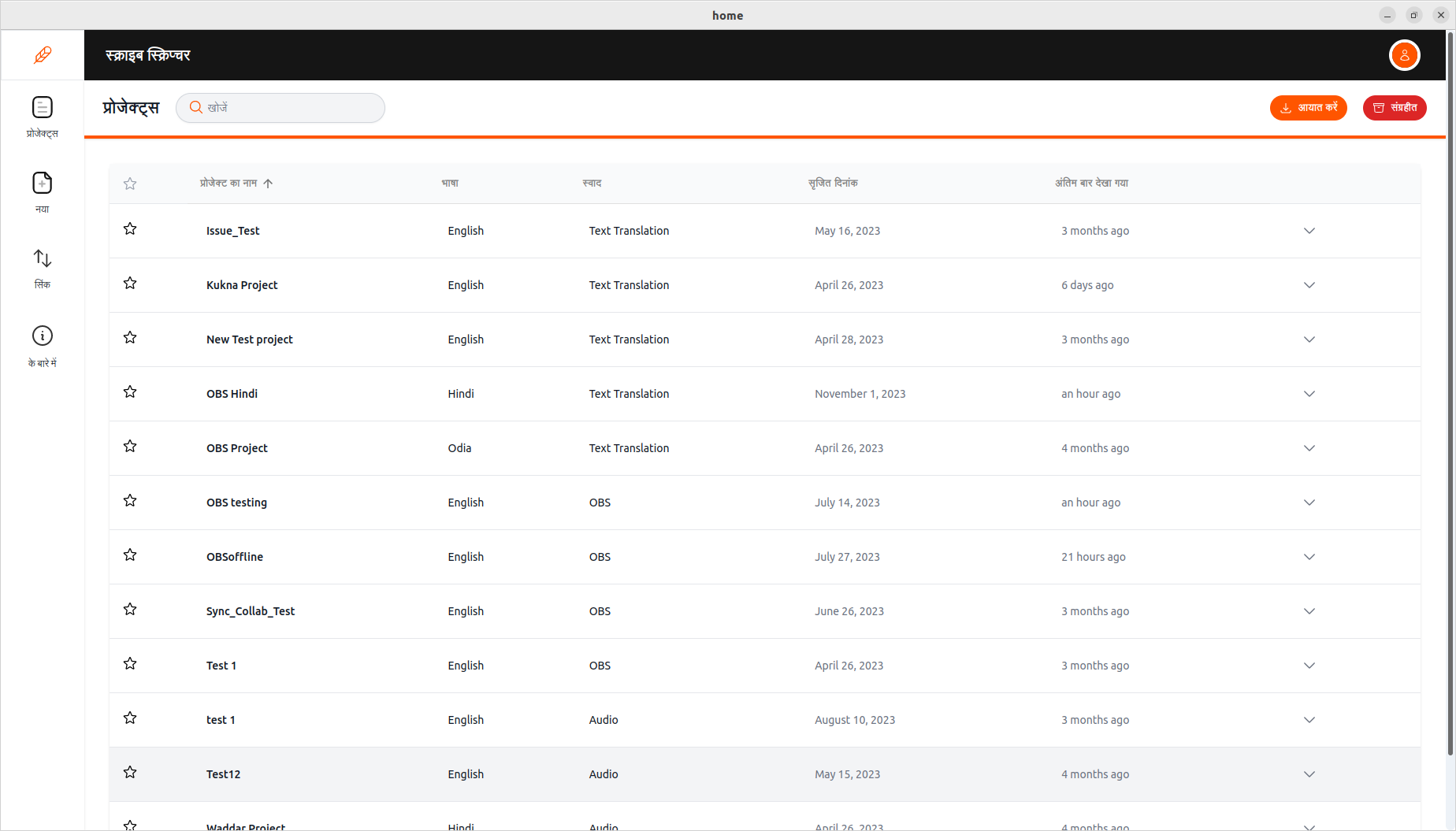The width and height of the screenshot is (1456, 831).
Task: Star the test 1 Audio project
Action: [x=130, y=718]
